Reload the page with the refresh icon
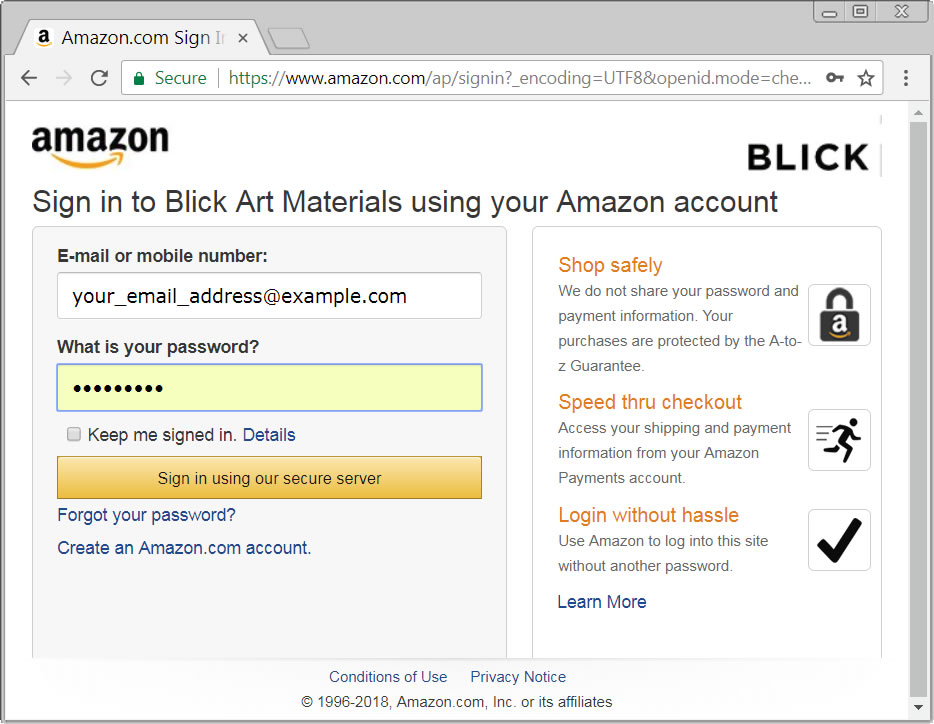 (99, 78)
